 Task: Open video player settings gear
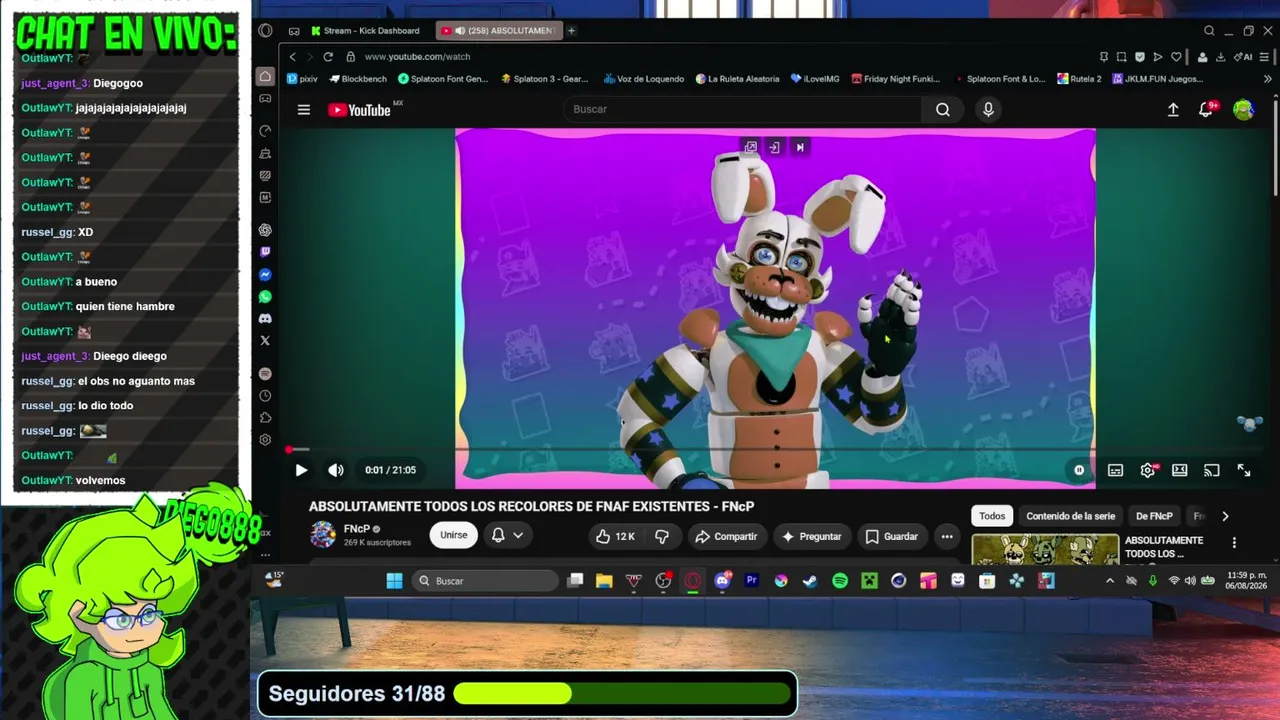tap(1148, 470)
